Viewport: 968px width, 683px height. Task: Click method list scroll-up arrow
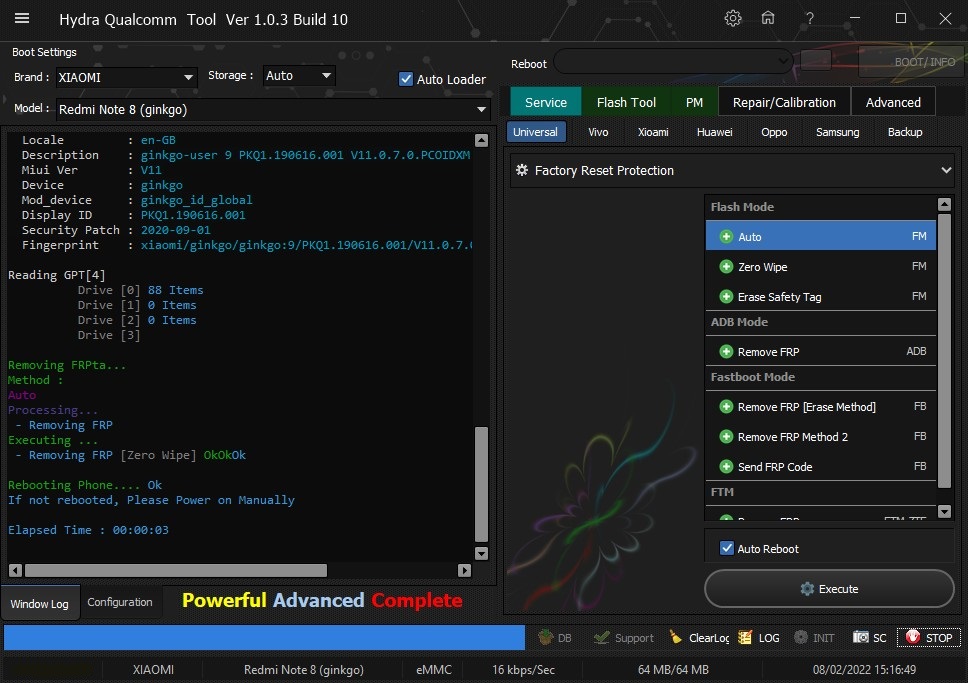[x=944, y=204]
